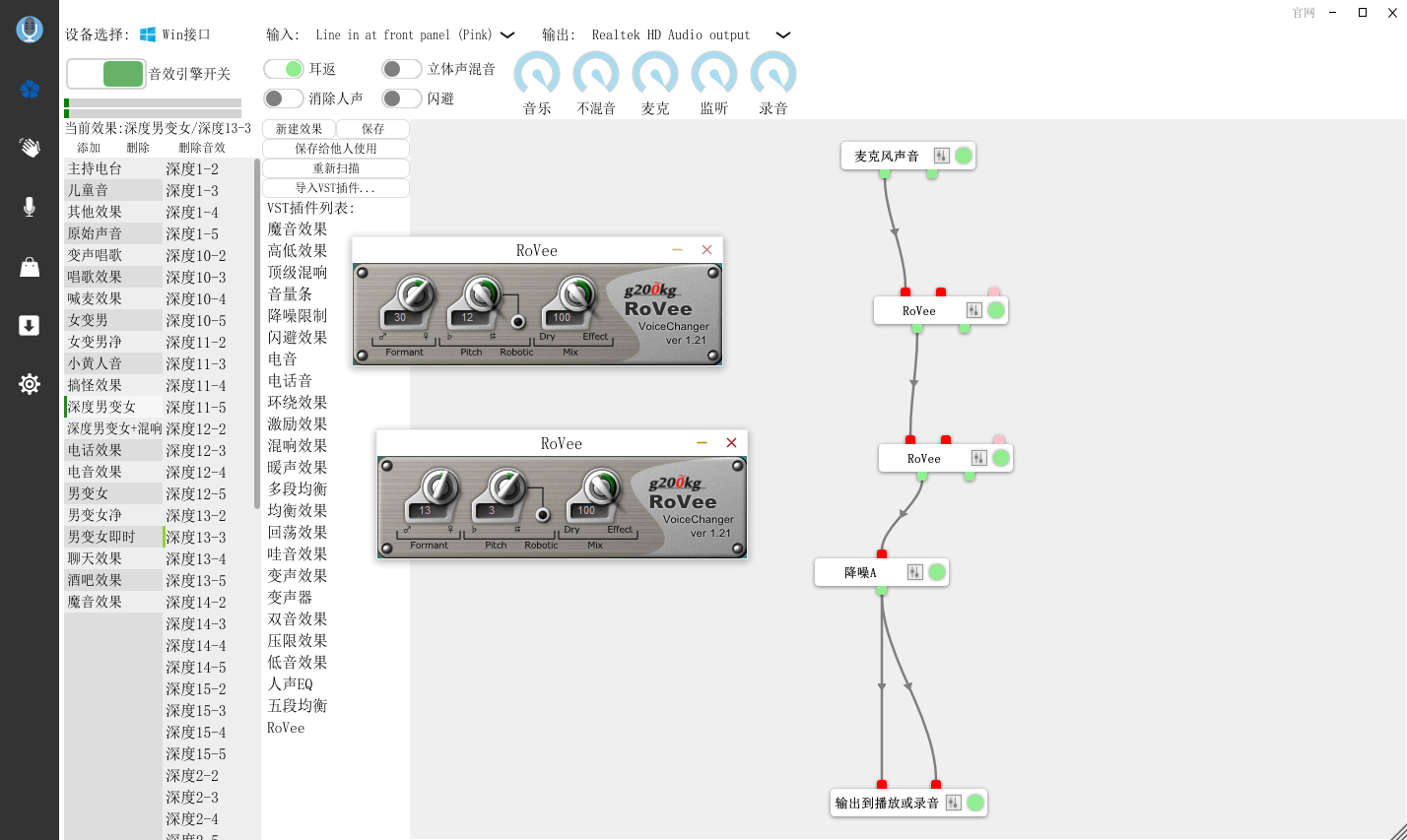Click the microphone app logo in sidebar
This screenshot has height=840, width=1407.
click(30, 30)
